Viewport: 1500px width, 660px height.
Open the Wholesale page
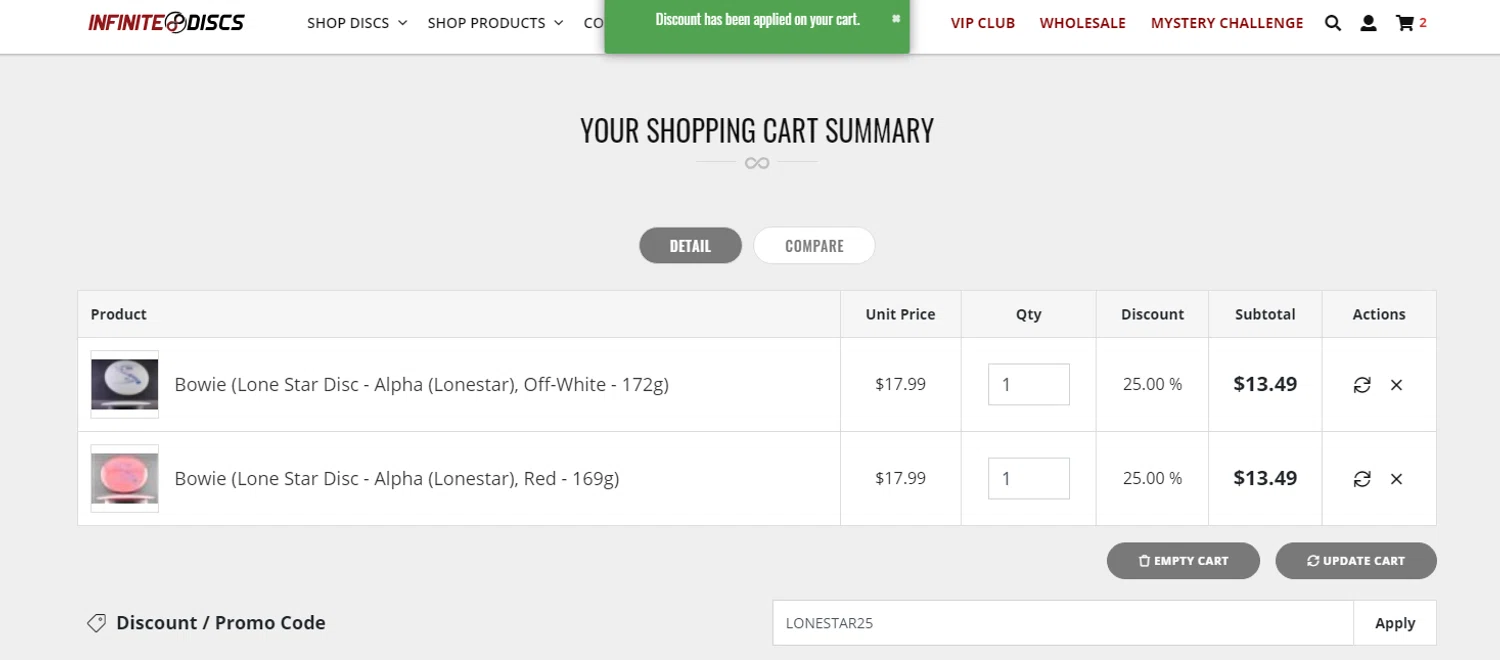1082,23
